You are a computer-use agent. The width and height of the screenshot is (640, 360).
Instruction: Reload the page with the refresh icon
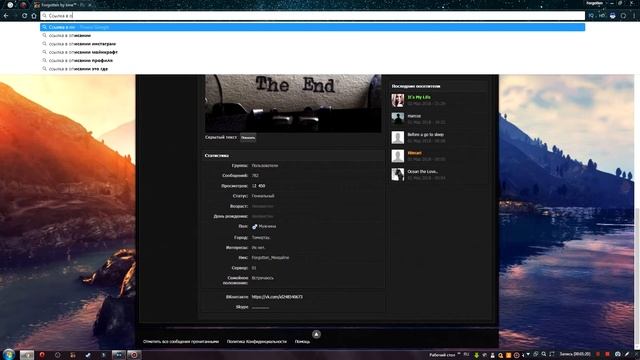24,16
